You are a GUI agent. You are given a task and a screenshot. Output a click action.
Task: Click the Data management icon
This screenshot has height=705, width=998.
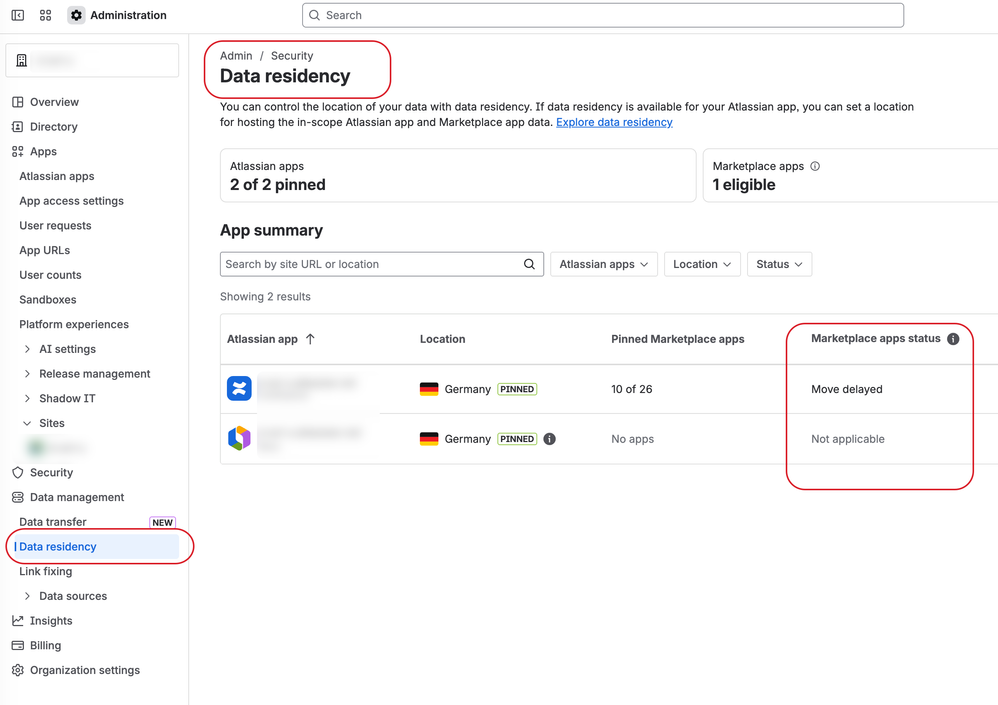[x=18, y=498]
